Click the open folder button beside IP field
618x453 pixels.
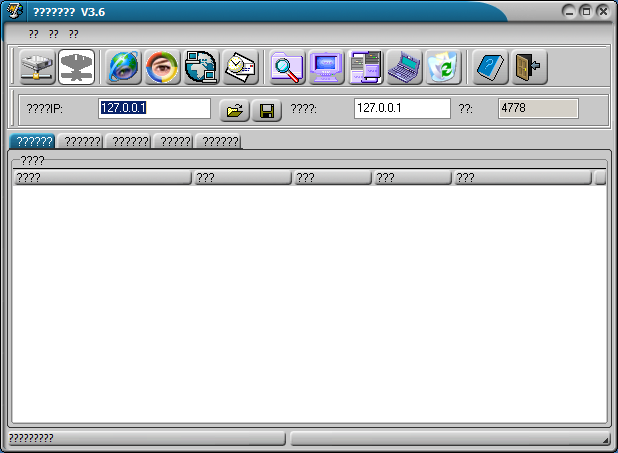pos(234,110)
